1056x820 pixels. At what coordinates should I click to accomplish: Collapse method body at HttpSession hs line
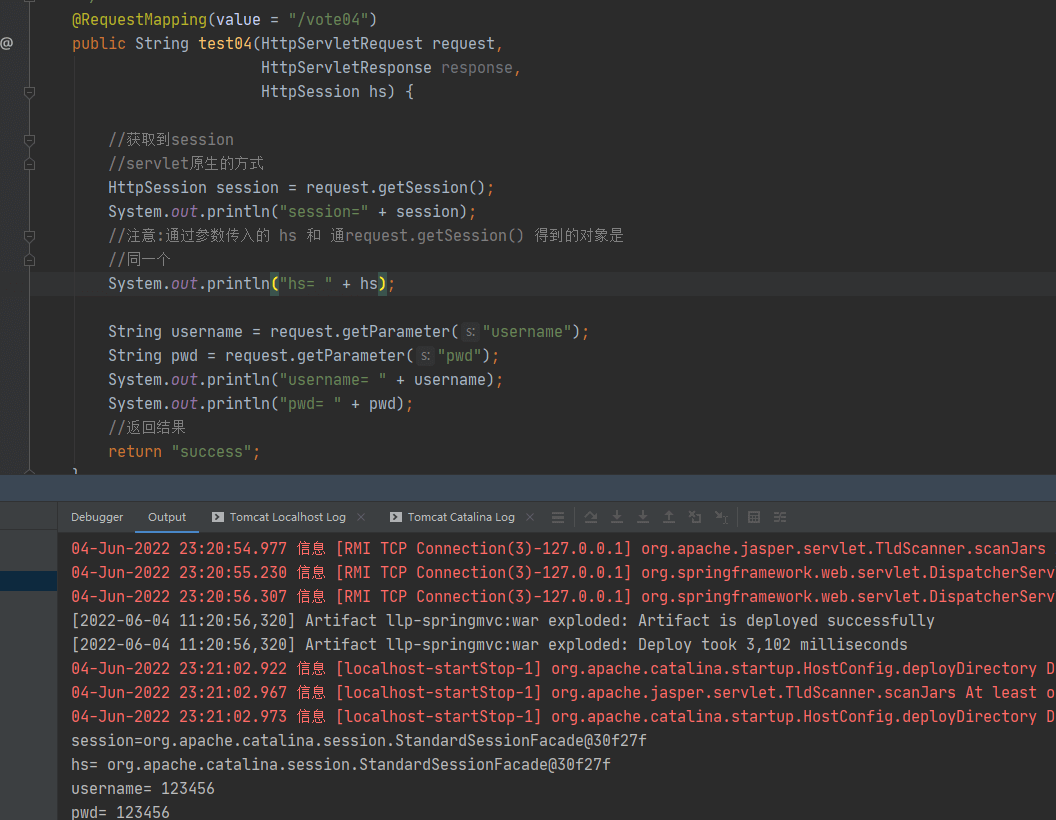coord(30,92)
